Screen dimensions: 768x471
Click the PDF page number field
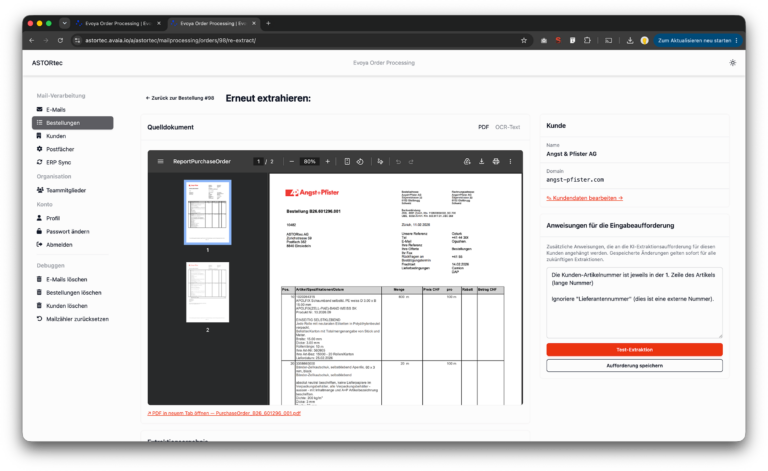tap(258, 162)
